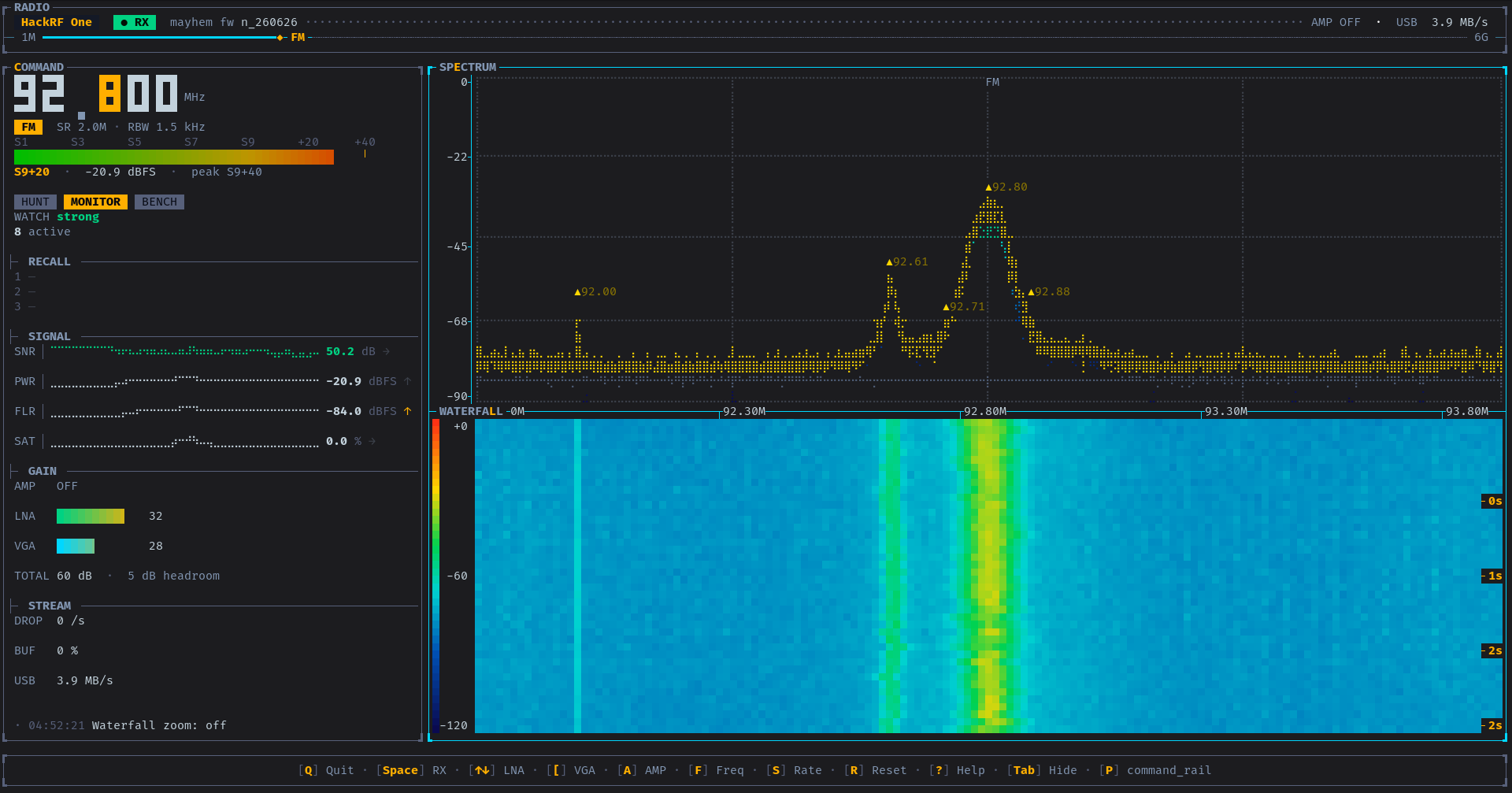Click the VGA gain bar
The width and height of the screenshot is (1512, 793).
pyautogui.click(x=76, y=546)
